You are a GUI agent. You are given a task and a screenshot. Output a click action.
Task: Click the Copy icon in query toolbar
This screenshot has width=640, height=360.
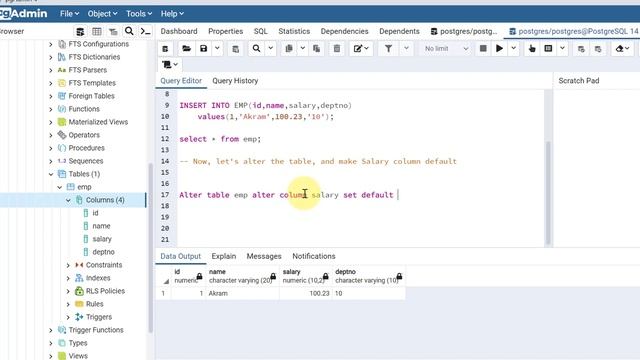coord(289,49)
